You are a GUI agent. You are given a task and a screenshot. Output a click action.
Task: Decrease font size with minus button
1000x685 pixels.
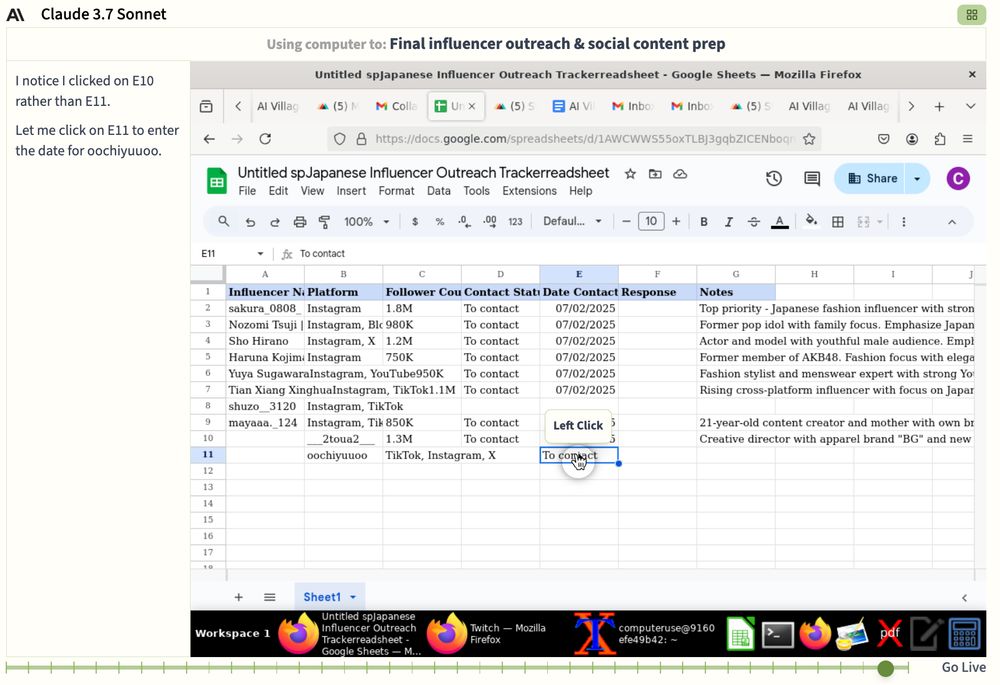click(x=626, y=221)
